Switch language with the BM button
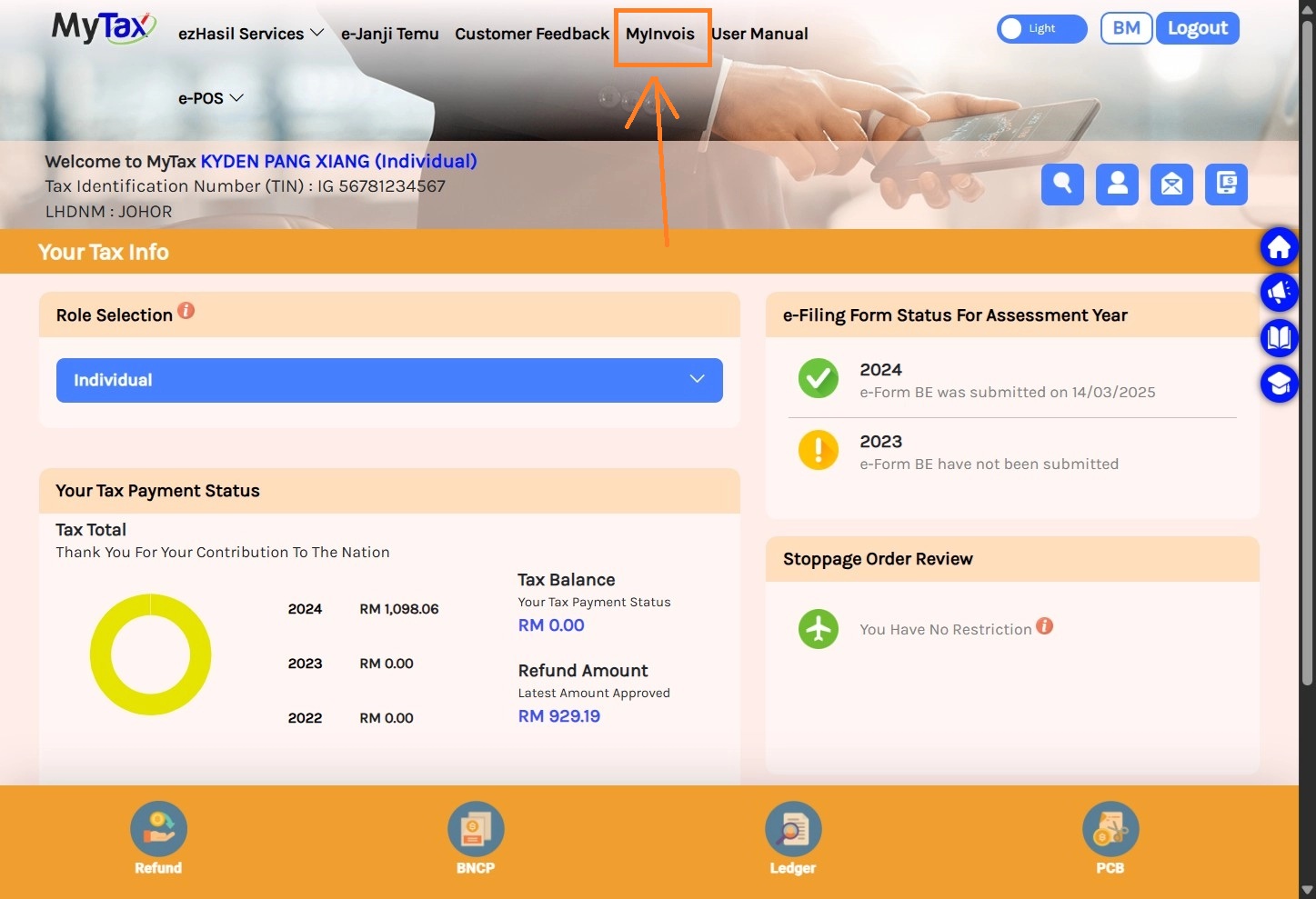Image resolution: width=1316 pixels, height=899 pixels. point(1126,28)
